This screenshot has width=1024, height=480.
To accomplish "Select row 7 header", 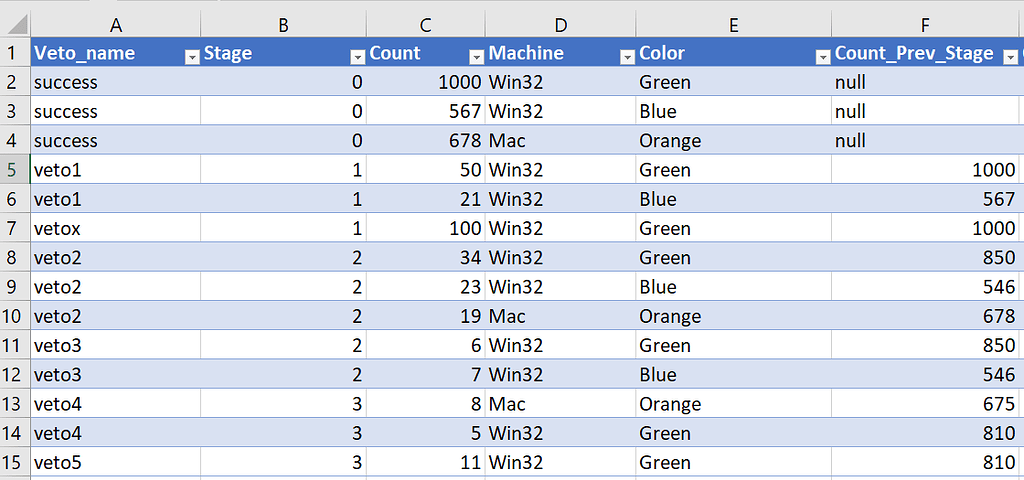I will point(14,228).
